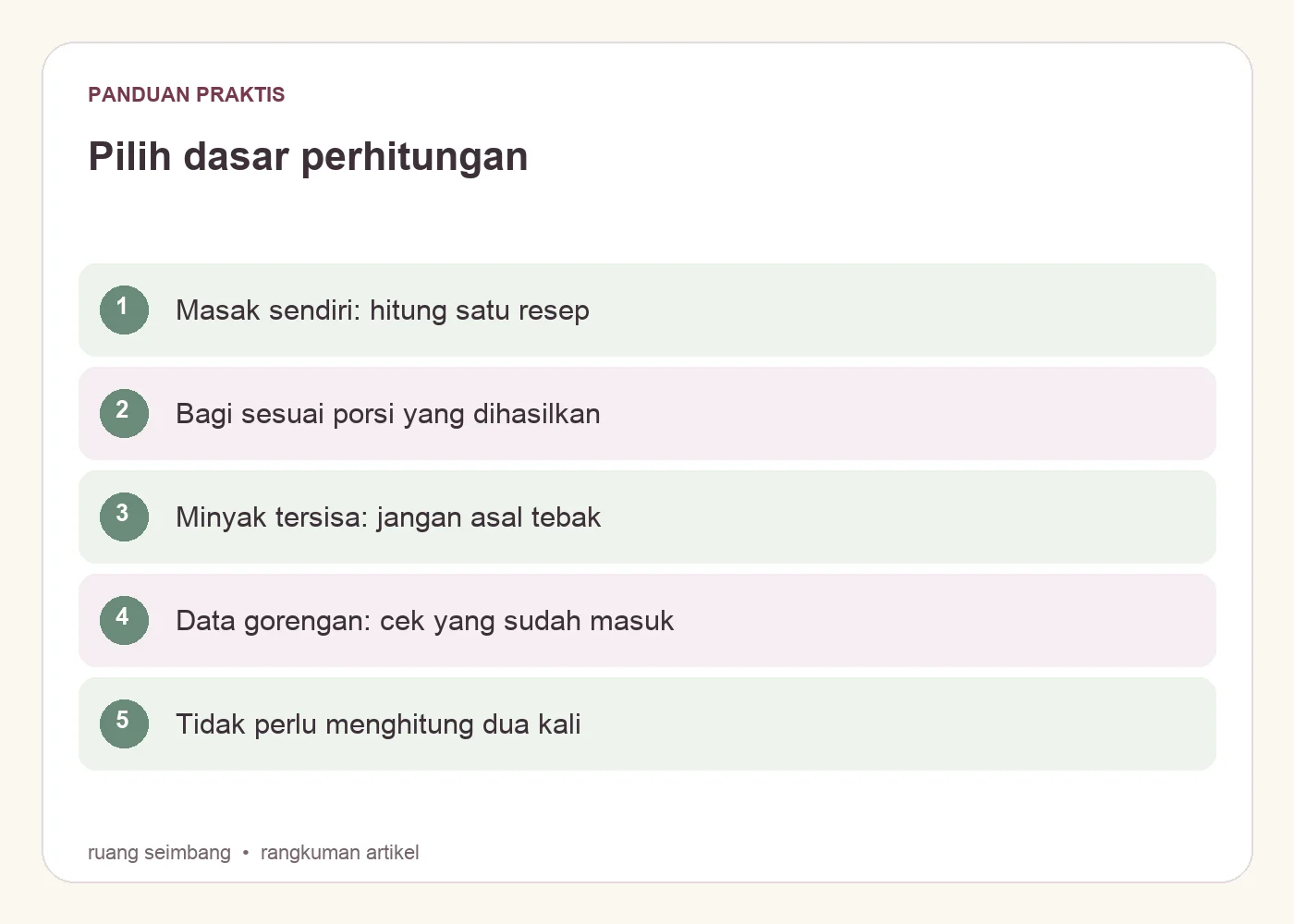Click "ruang seimbang" in the footer
1294x924 pixels.
[x=159, y=852]
